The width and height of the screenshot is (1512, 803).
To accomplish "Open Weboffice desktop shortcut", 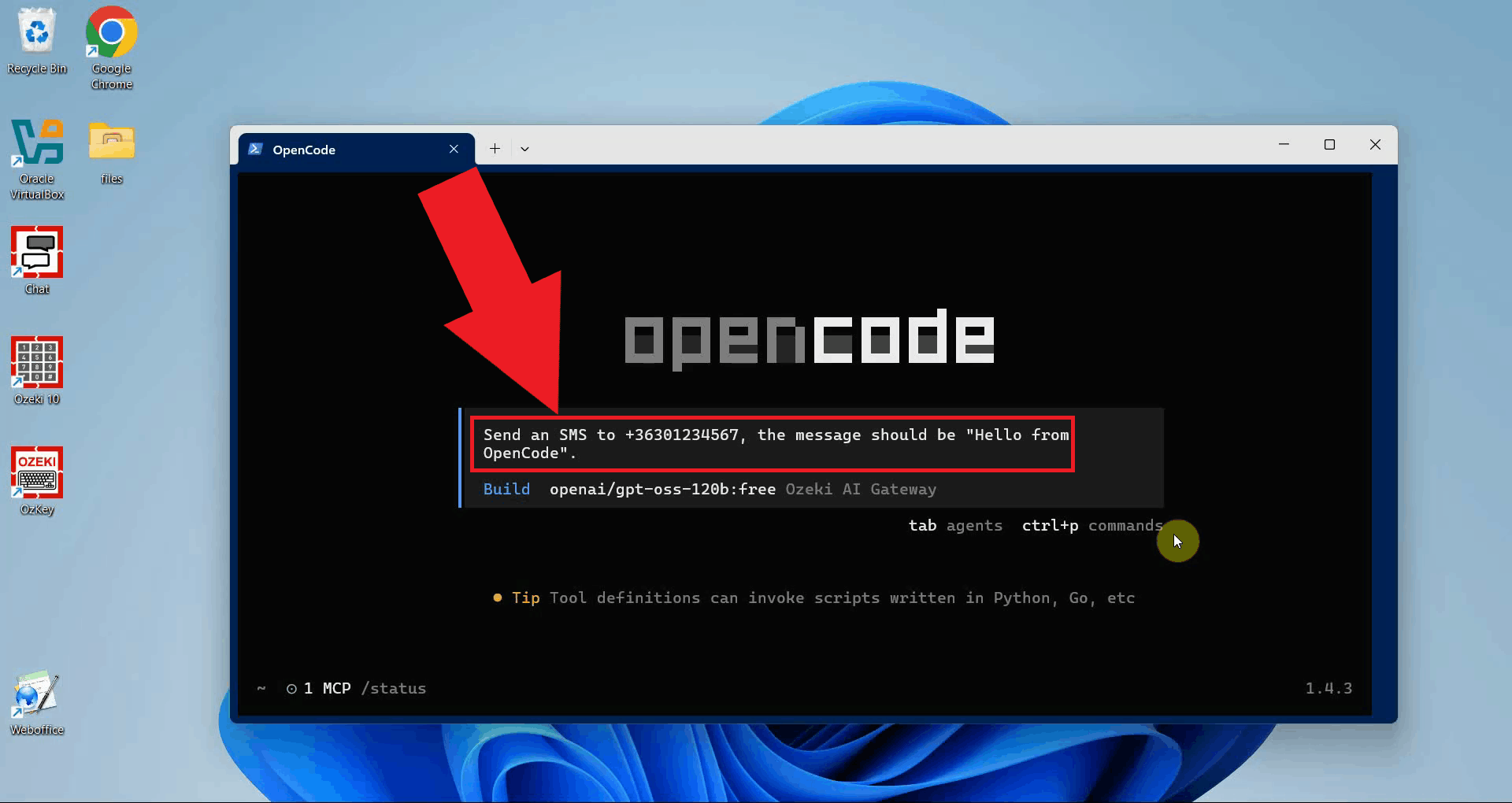I will tap(37, 702).
